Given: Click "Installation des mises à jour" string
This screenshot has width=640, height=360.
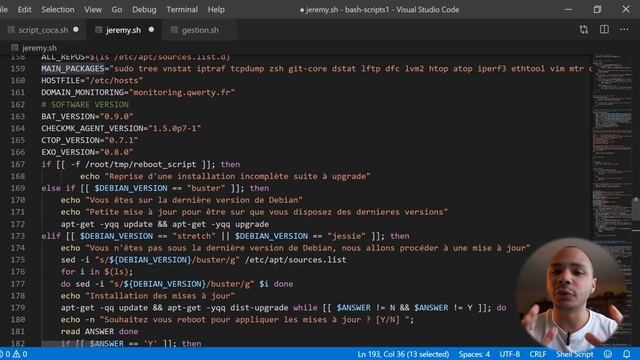Looking at the screenshot, I should point(160,296).
